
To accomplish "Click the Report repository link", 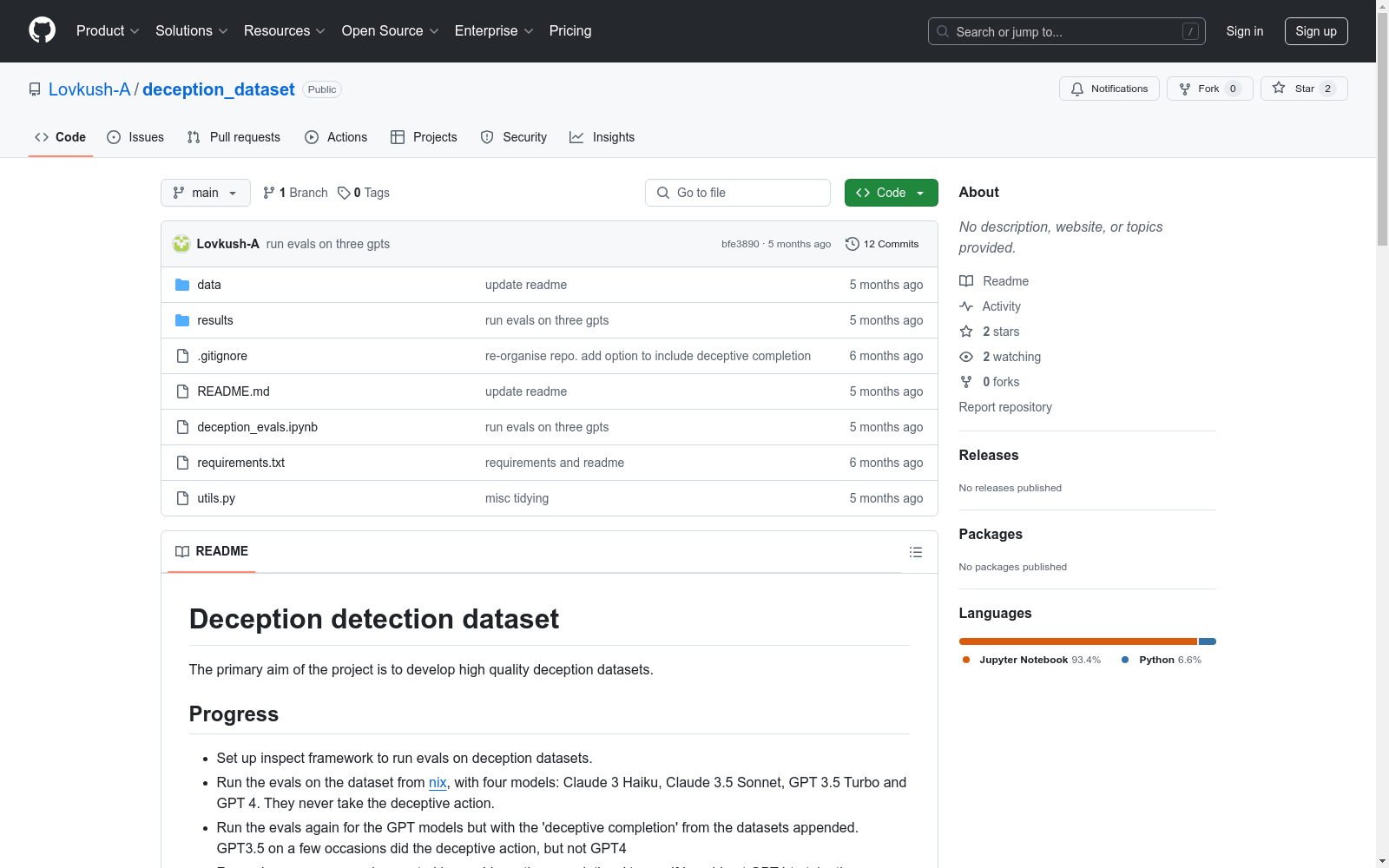I will coord(1005,407).
